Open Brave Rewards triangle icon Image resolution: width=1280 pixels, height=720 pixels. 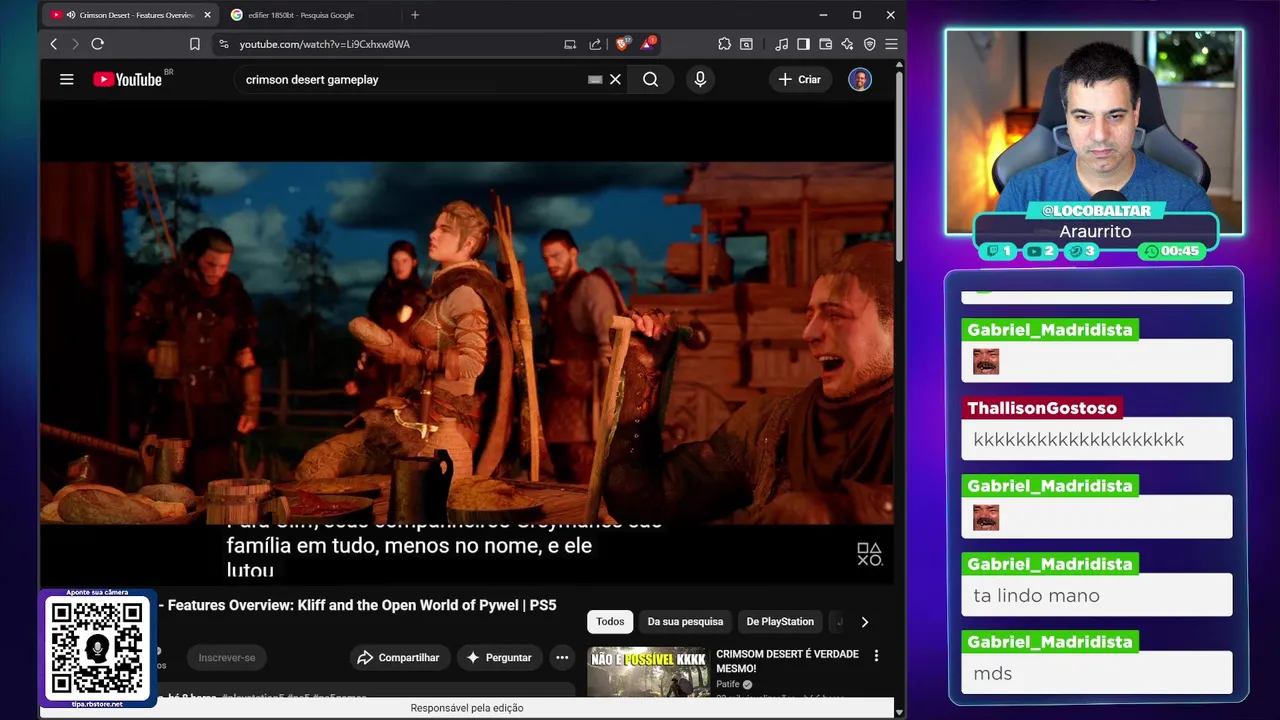[648, 43]
